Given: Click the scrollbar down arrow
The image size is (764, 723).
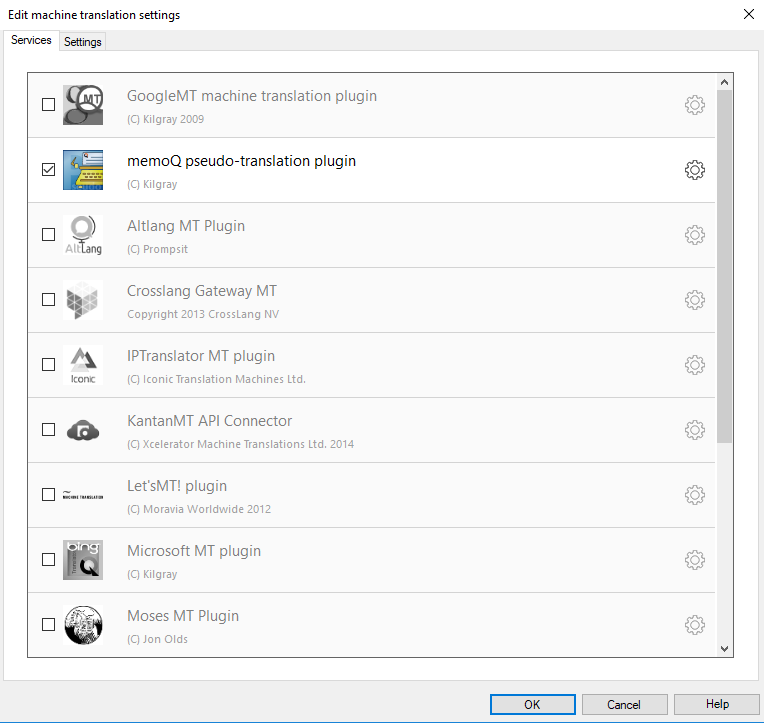Looking at the screenshot, I should [x=725, y=649].
